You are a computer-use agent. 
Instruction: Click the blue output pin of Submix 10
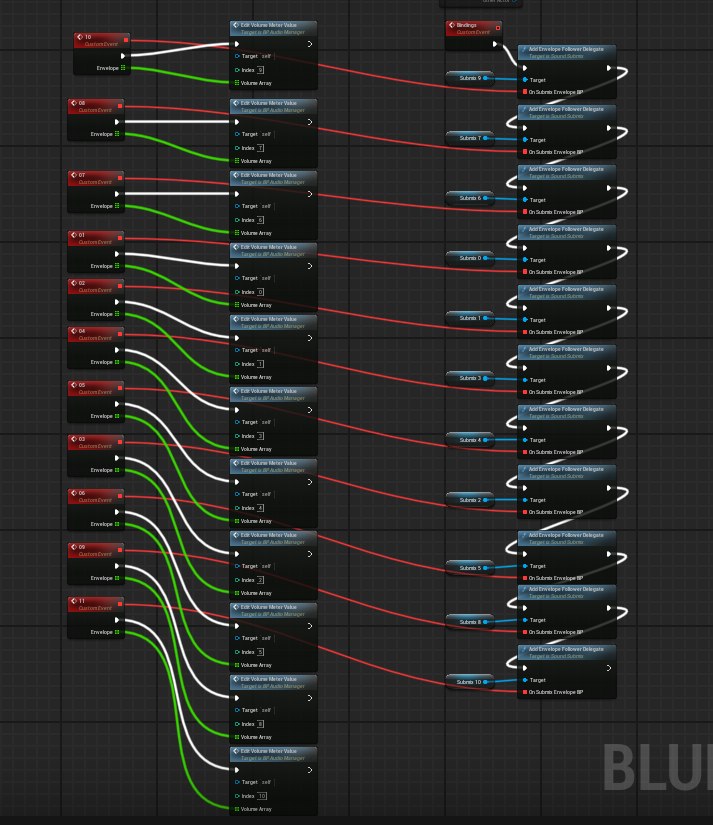pos(485,682)
